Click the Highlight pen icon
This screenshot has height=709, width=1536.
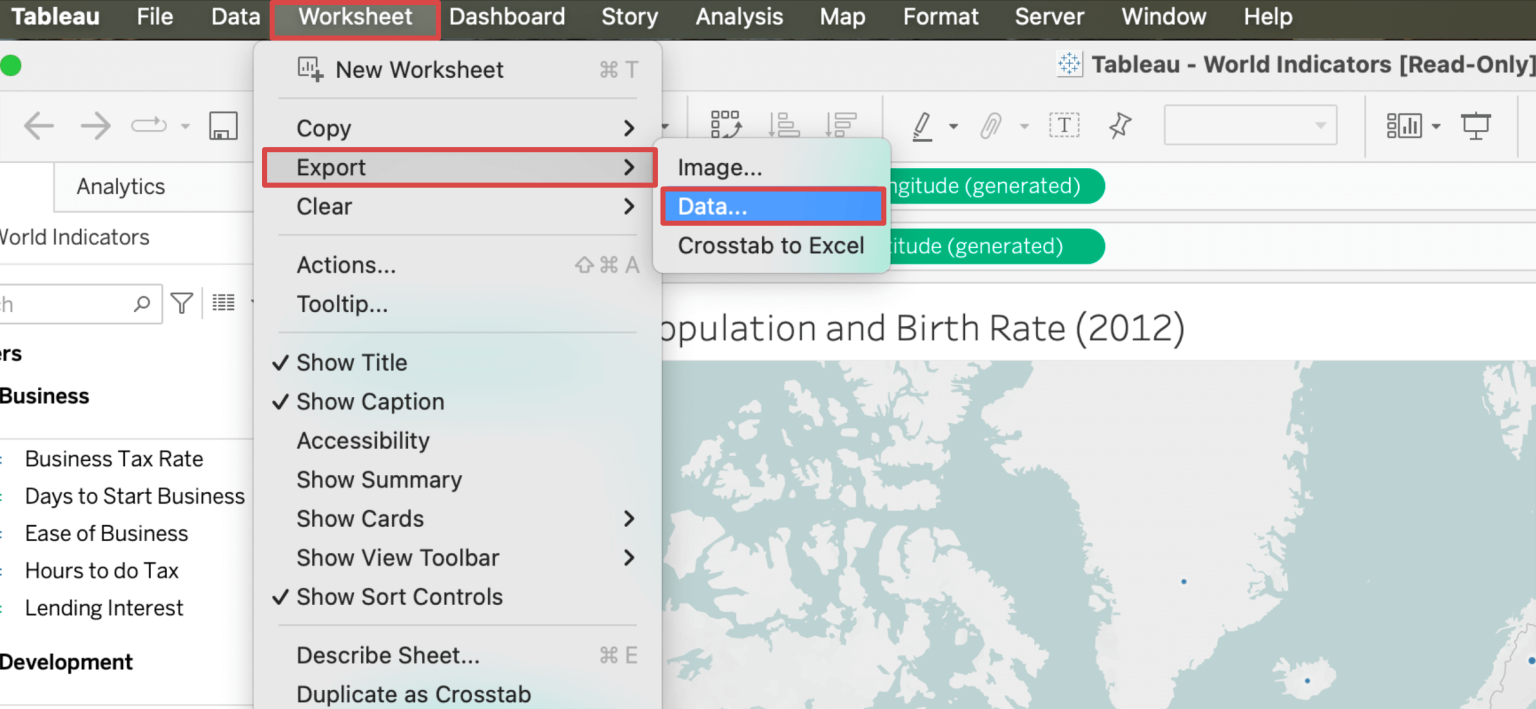click(922, 126)
